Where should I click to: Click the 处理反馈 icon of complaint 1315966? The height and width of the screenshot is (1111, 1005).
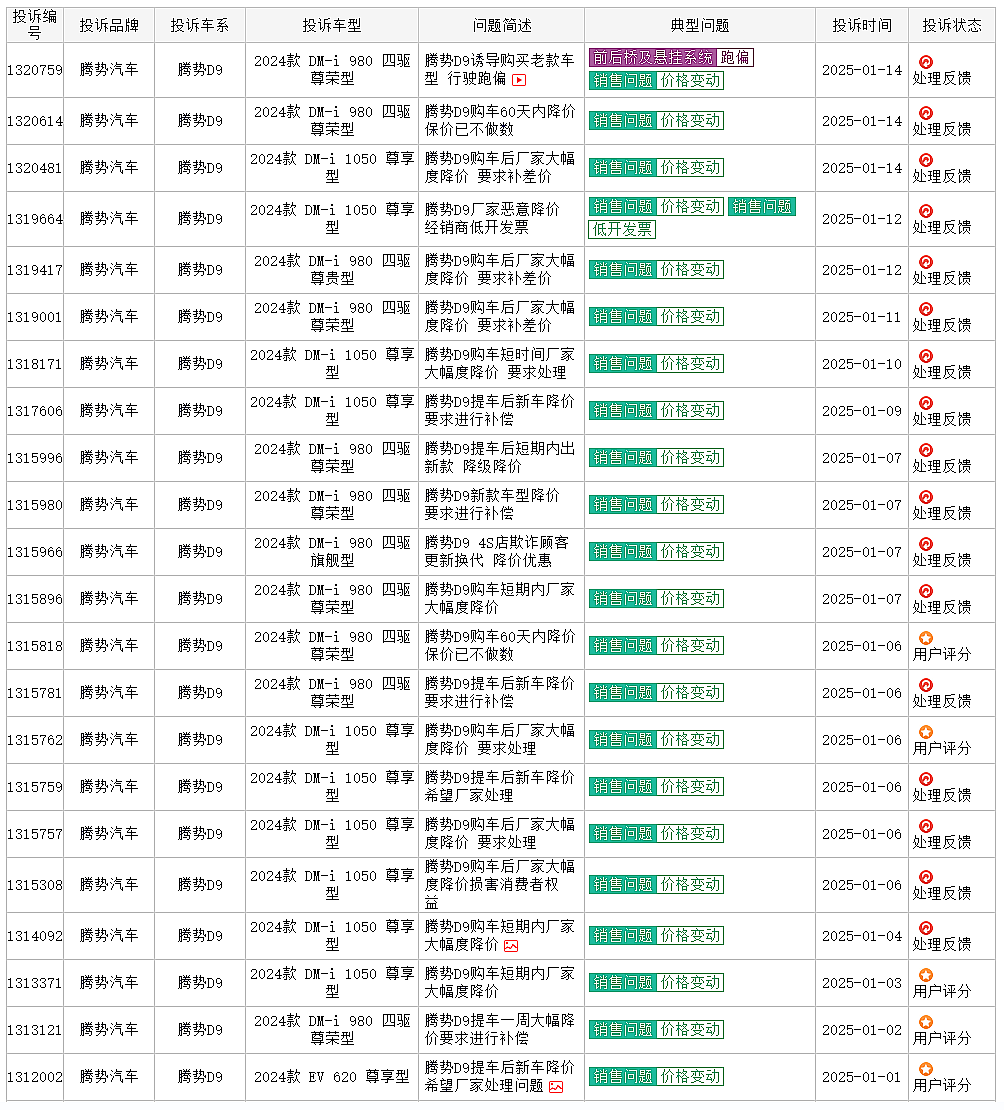pos(926,543)
